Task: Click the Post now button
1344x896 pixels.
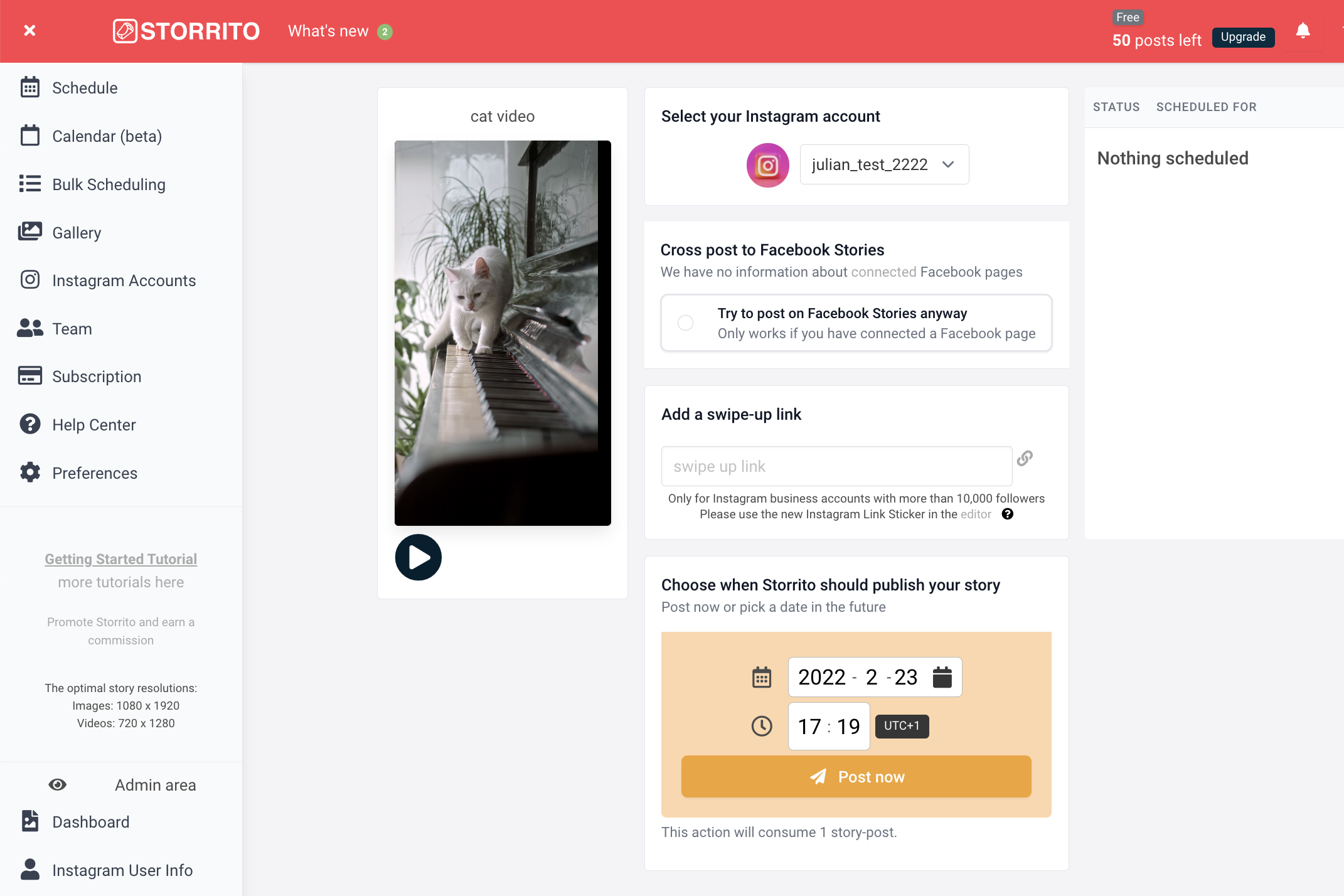Action: pyautogui.click(x=856, y=777)
